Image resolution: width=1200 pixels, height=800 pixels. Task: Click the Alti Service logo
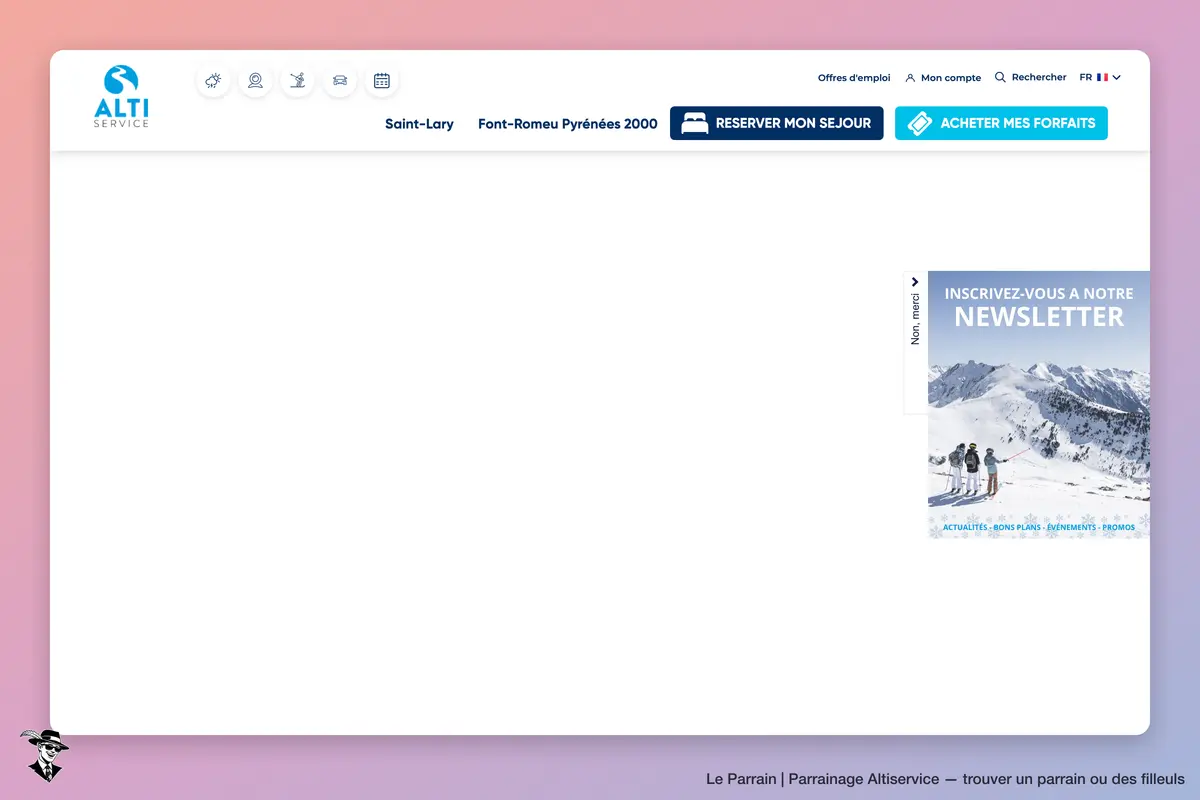[x=121, y=96]
